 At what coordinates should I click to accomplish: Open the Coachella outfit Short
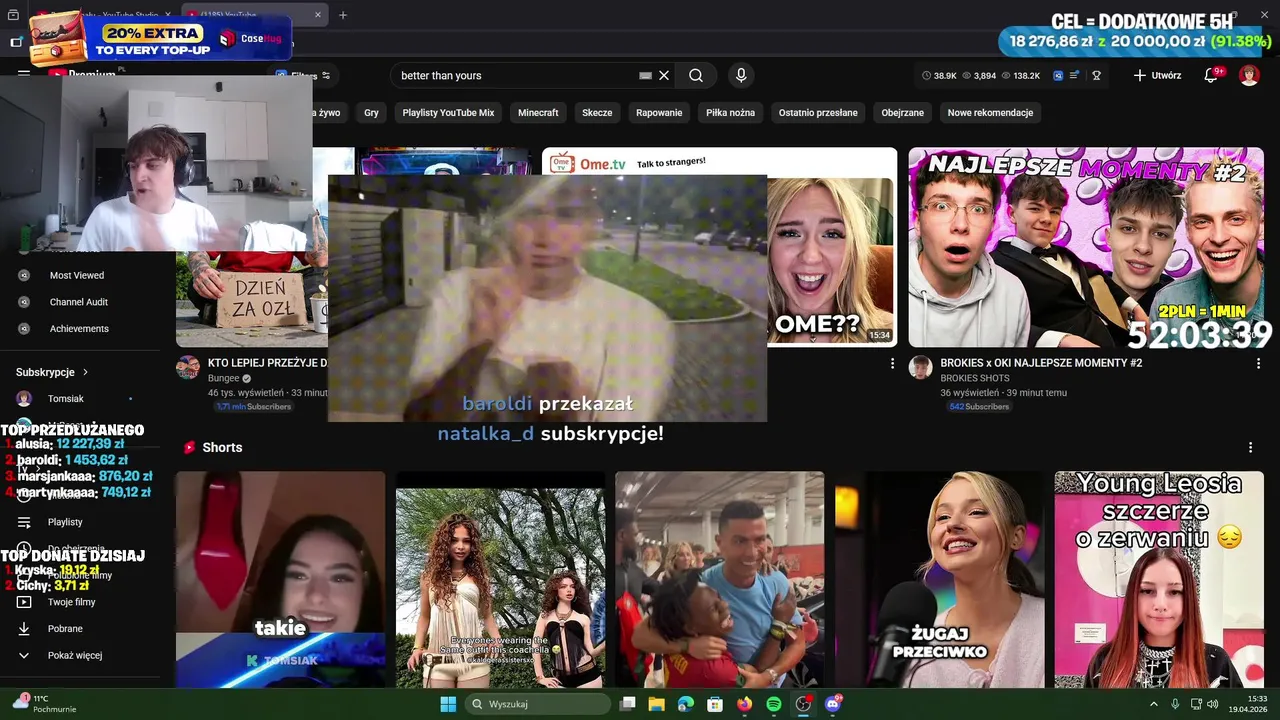coord(500,580)
